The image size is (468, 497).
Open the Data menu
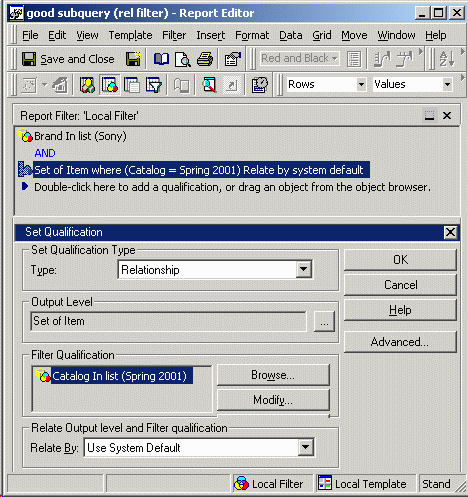291,35
